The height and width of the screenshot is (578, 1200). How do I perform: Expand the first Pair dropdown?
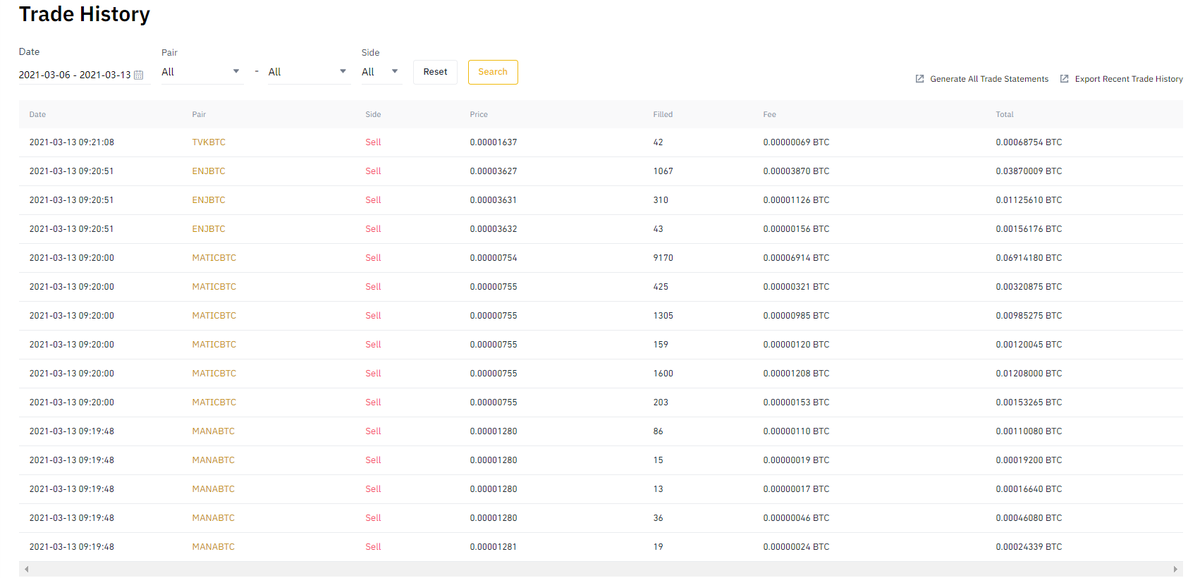(x=201, y=72)
